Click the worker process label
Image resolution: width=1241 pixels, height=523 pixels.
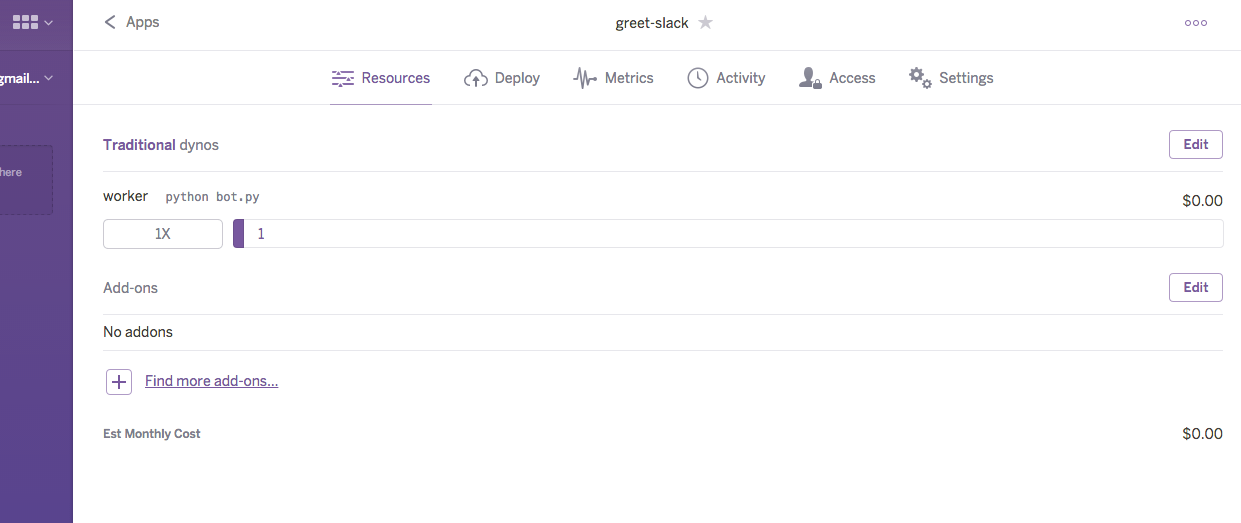[125, 196]
